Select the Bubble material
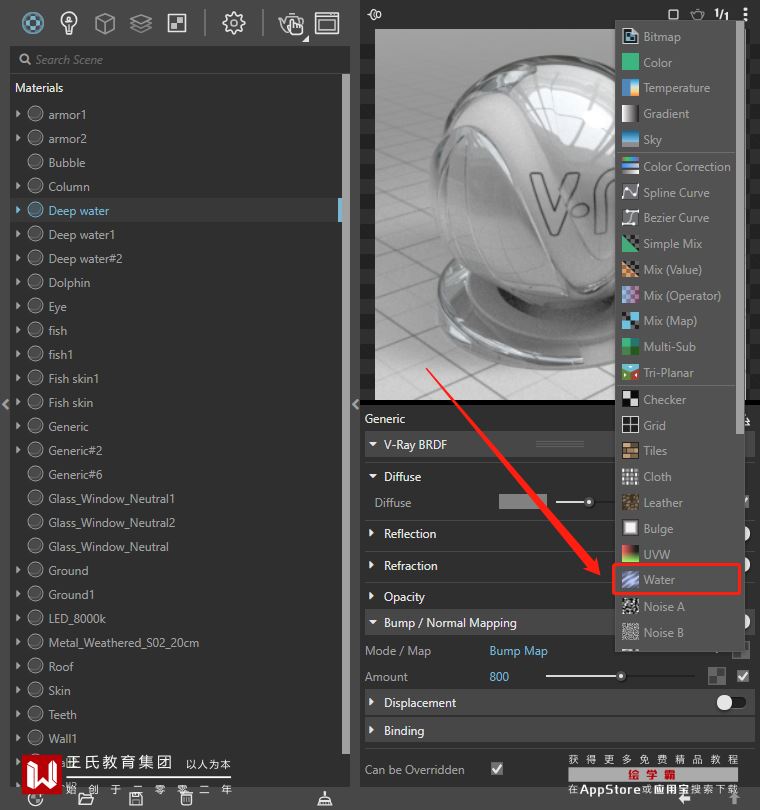 click(x=67, y=162)
